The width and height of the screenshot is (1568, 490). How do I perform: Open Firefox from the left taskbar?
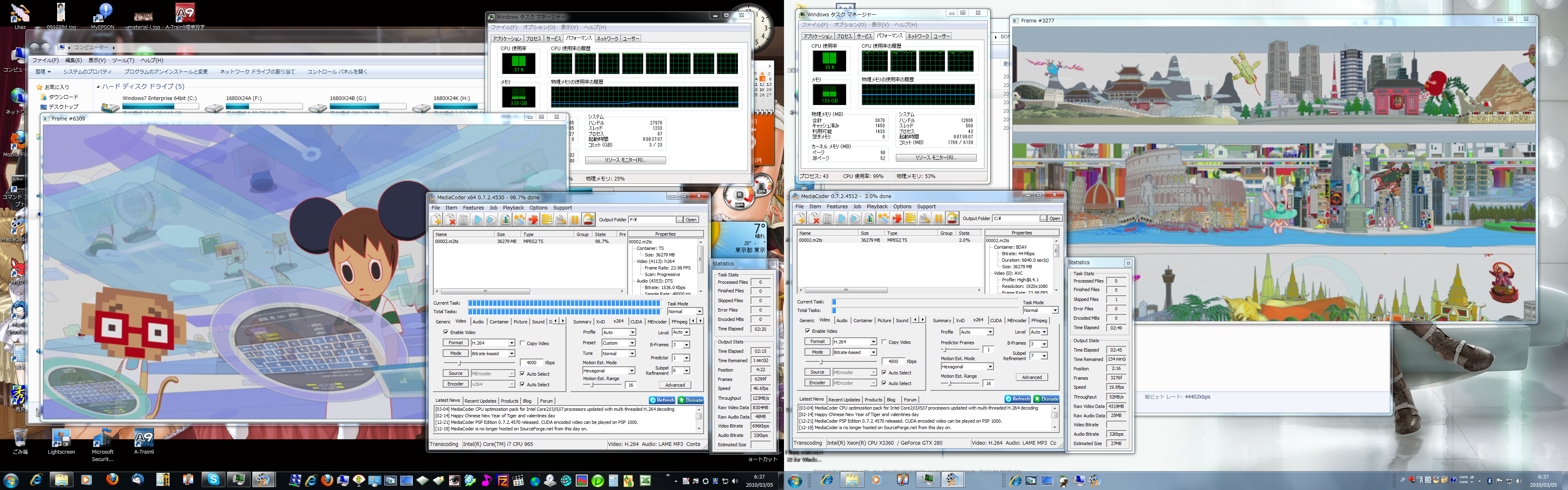[112, 480]
